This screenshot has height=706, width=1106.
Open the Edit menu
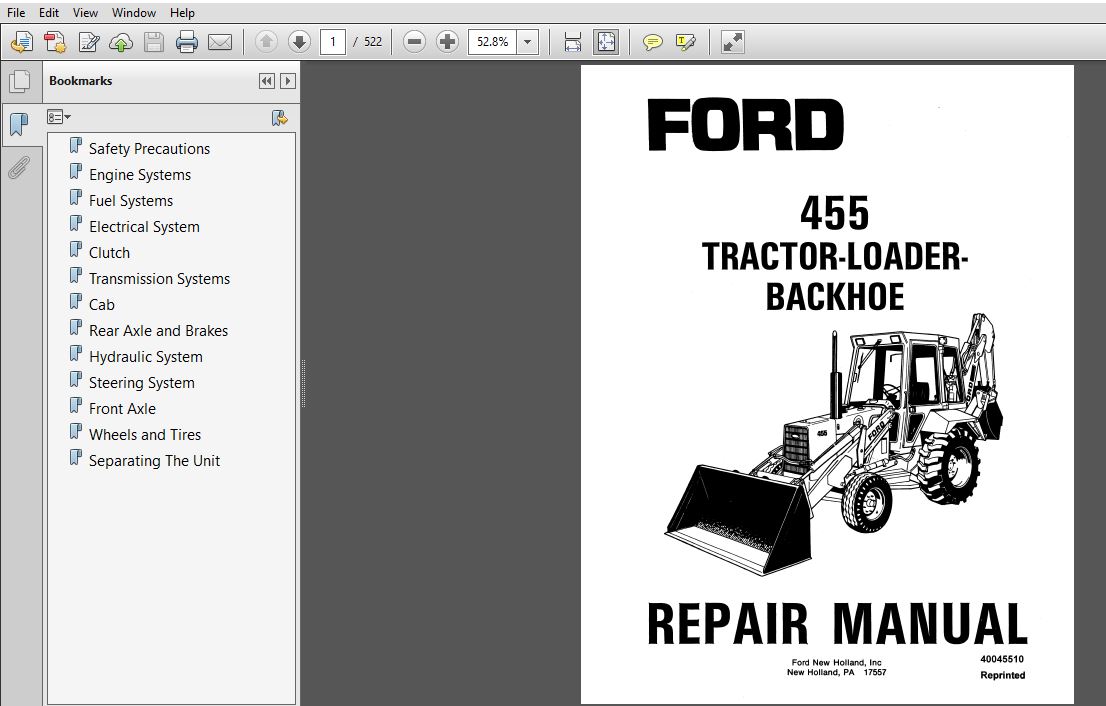49,13
